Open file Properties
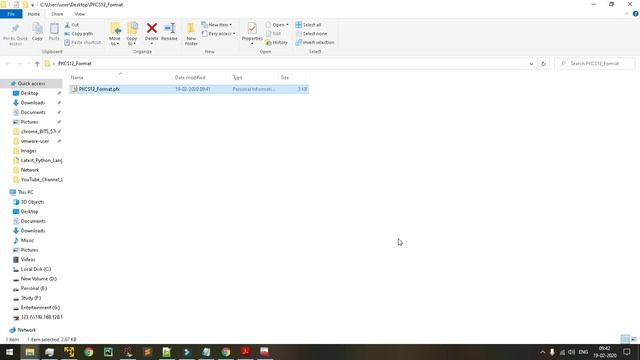640x360 pixels. tap(252, 32)
